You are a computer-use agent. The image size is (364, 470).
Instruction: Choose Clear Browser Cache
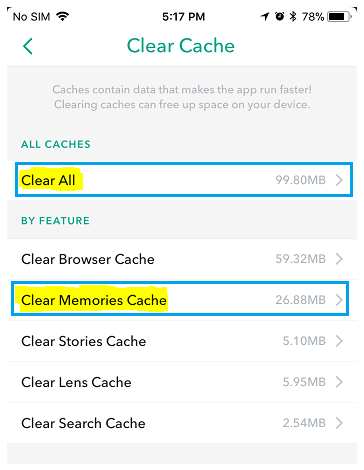point(182,259)
